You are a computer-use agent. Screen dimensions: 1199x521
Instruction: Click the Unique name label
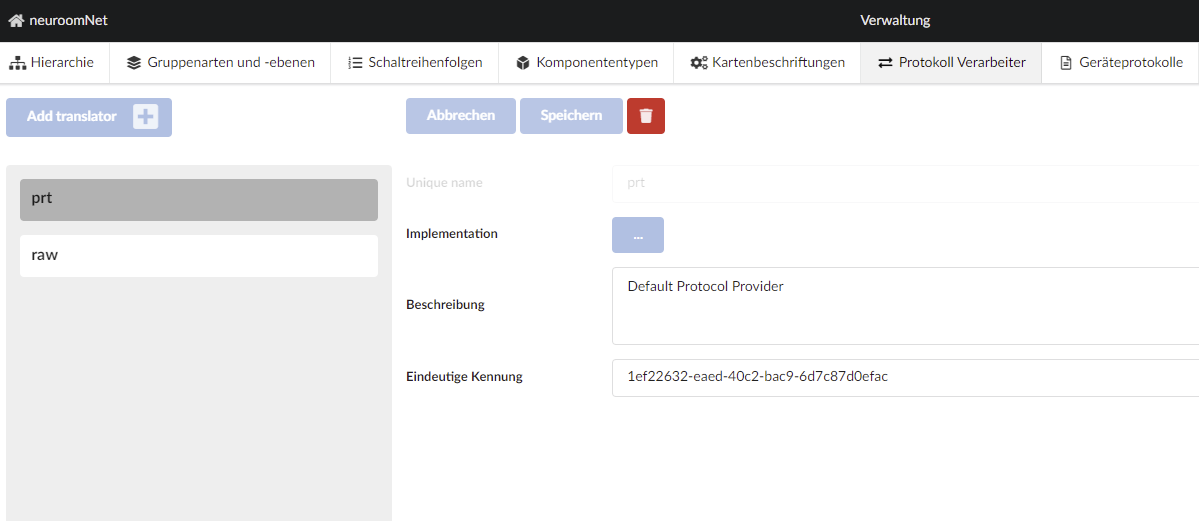pos(444,183)
